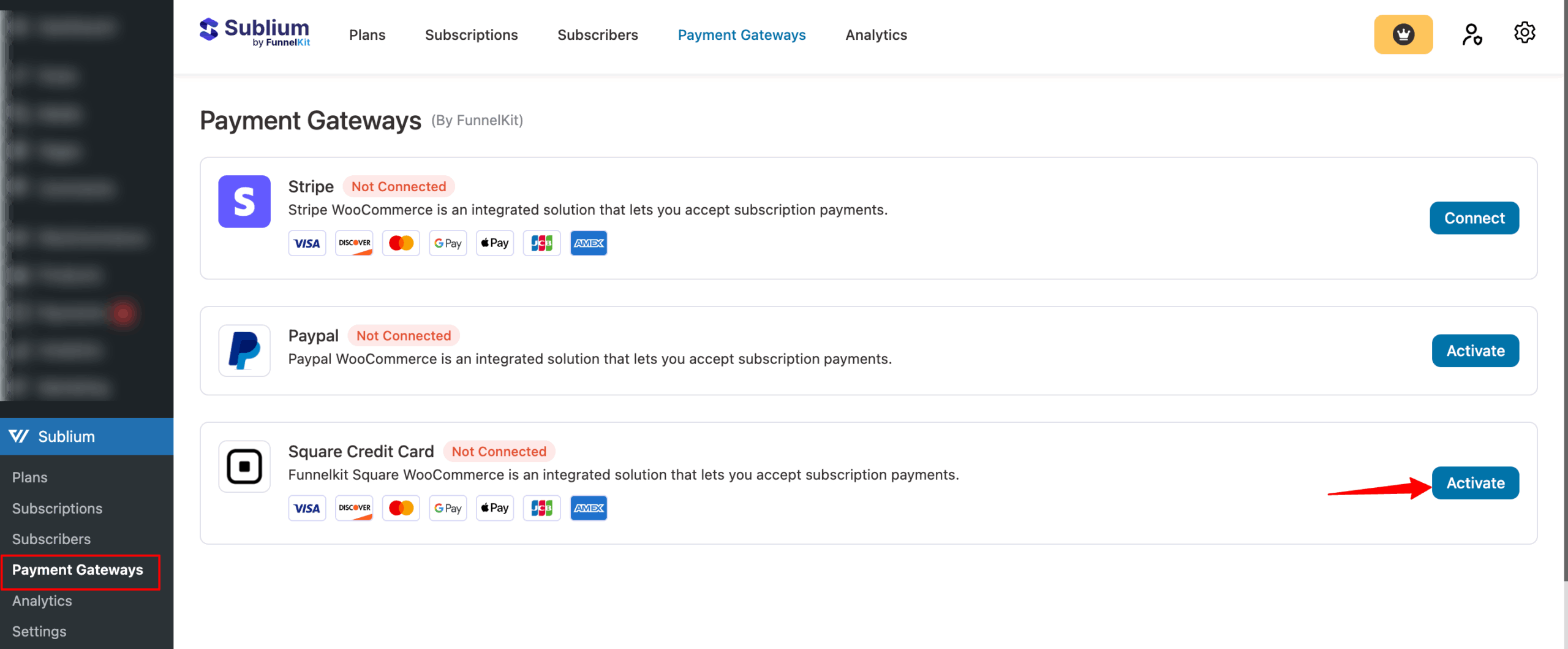The width and height of the screenshot is (1568, 649).
Task: Click the yellow crown upgrade icon
Action: point(1403,34)
